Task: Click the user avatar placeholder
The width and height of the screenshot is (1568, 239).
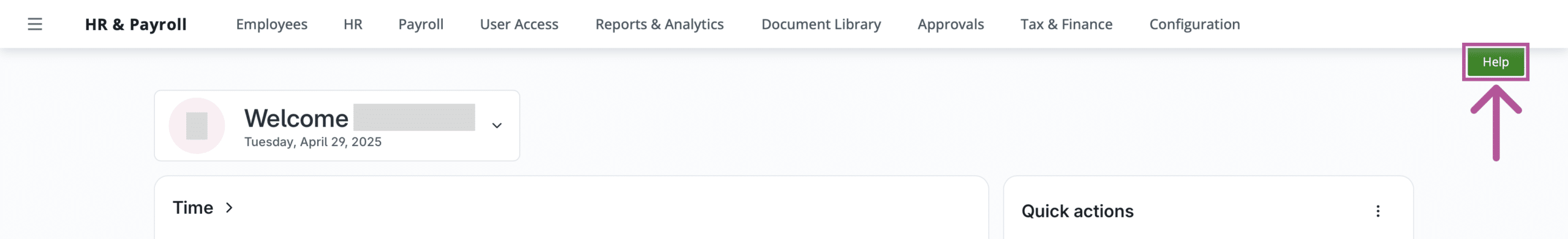Action: coord(197,126)
